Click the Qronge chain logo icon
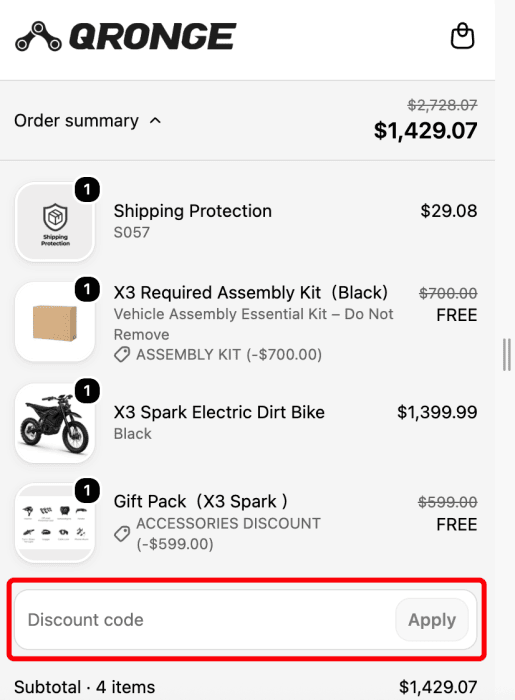The height and width of the screenshot is (700, 515). coord(38,36)
